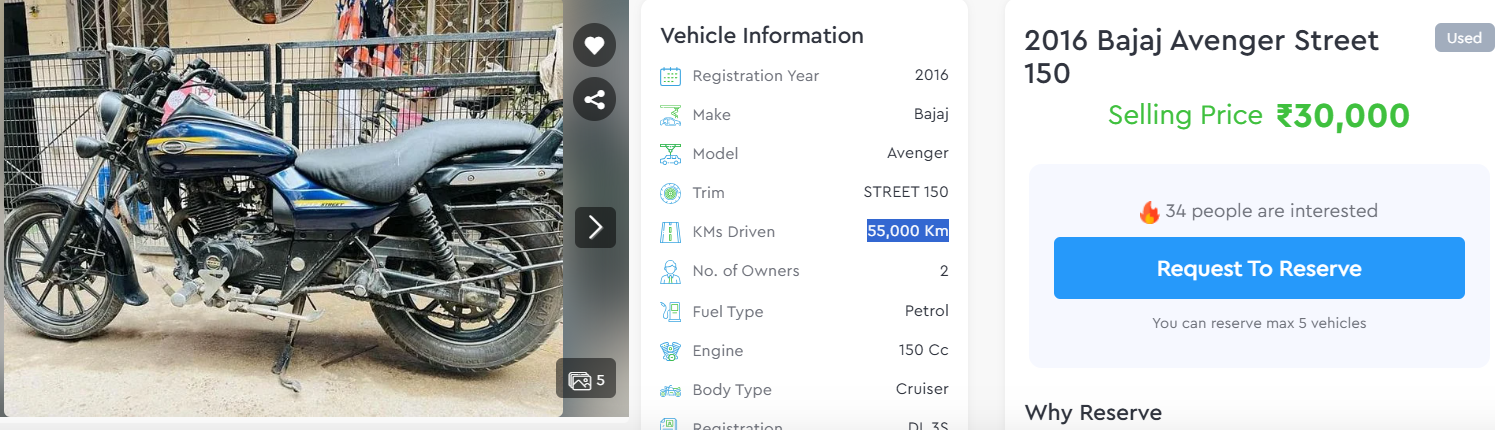Screen dimensions: 1495x432
Task: Open photo gallery with 5 images badge
Action: pos(586,379)
